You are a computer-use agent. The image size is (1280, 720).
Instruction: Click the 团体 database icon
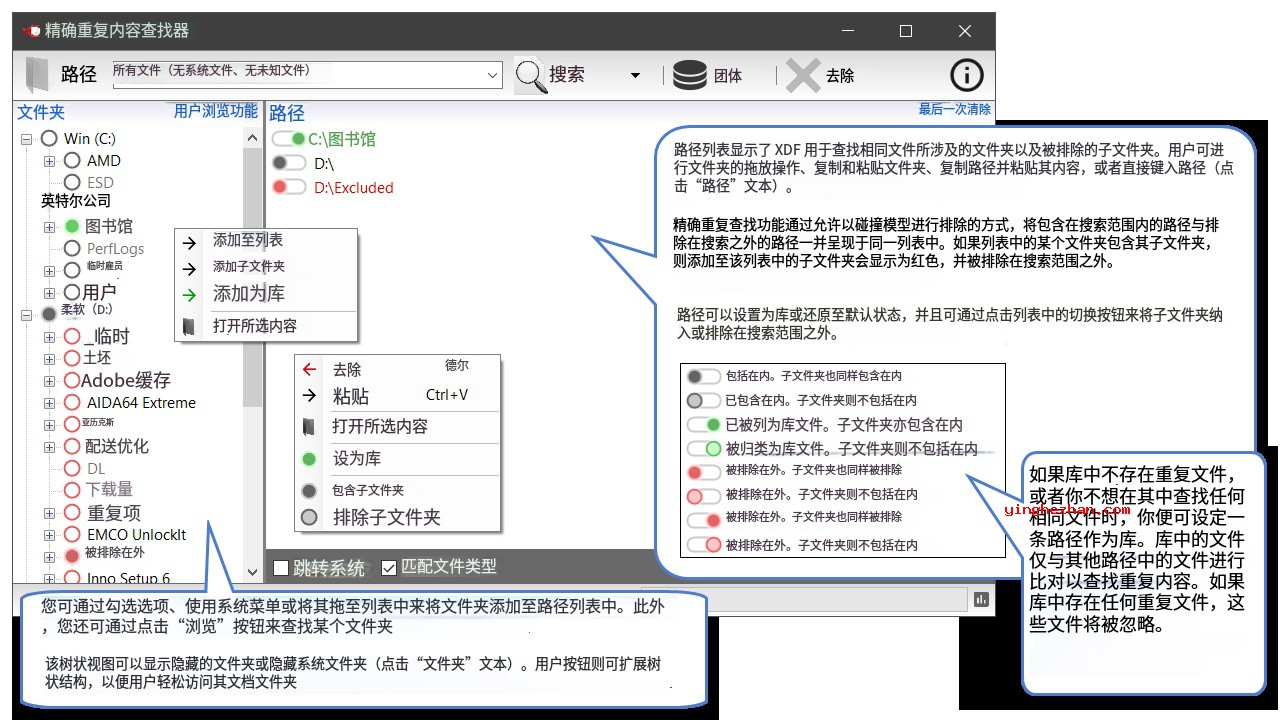[690, 75]
